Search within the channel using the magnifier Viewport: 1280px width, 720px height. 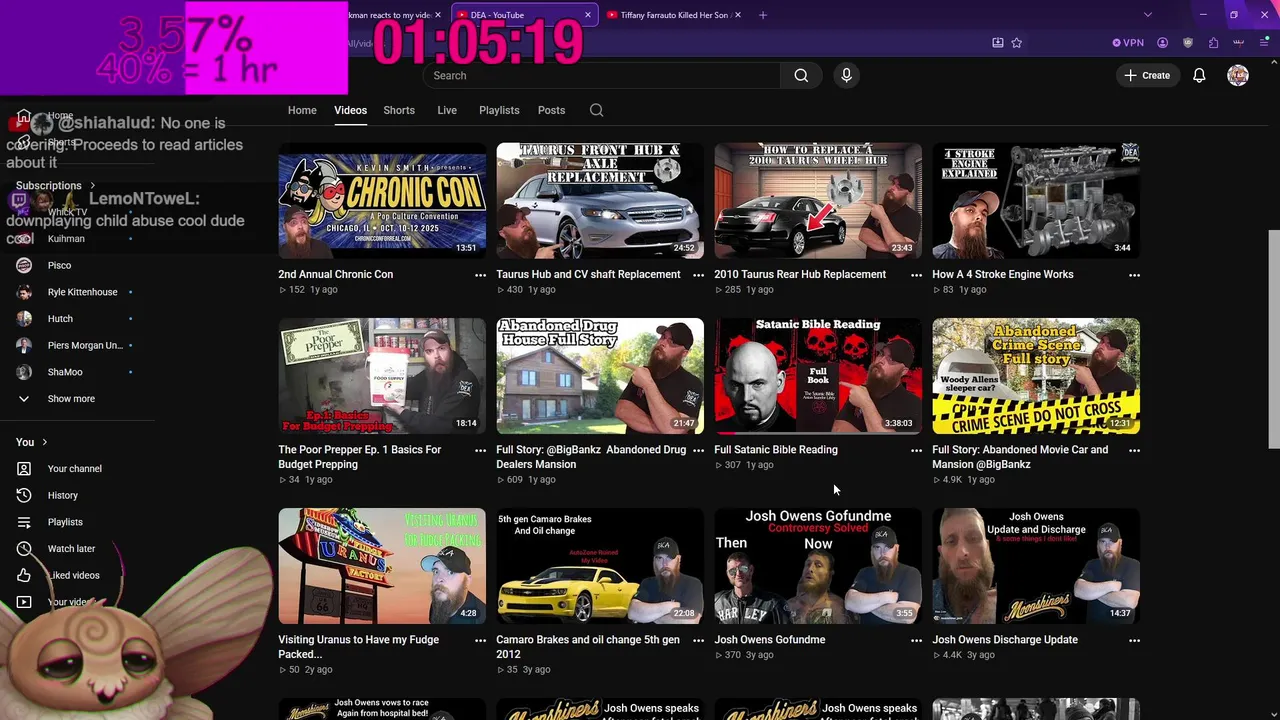point(596,110)
